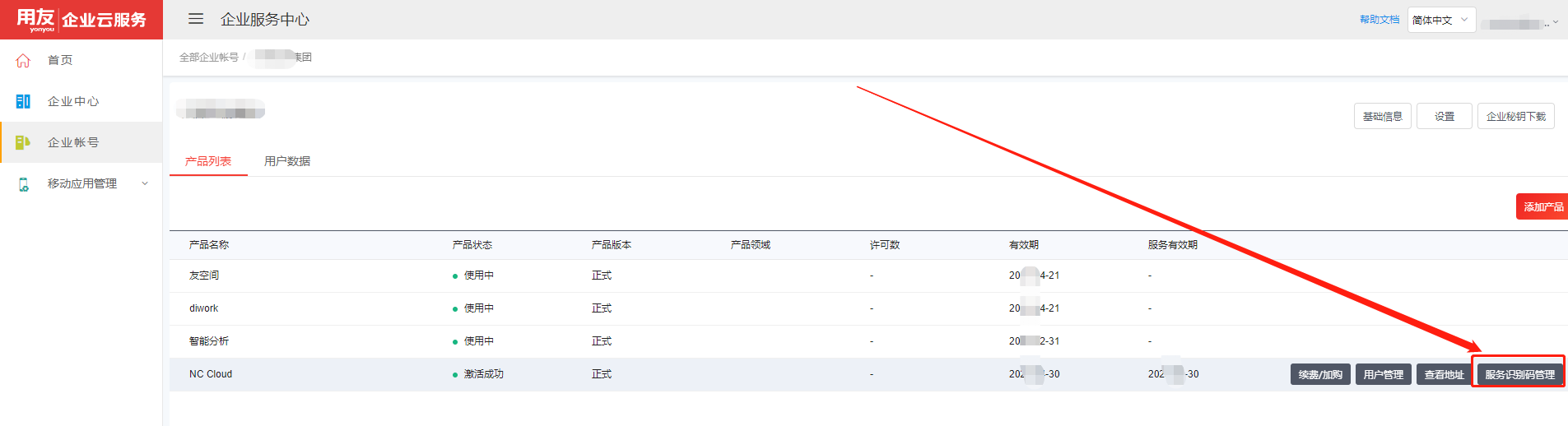Open the 简体中文 language dropdown
The height and width of the screenshot is (426, 1568).
1441,20
